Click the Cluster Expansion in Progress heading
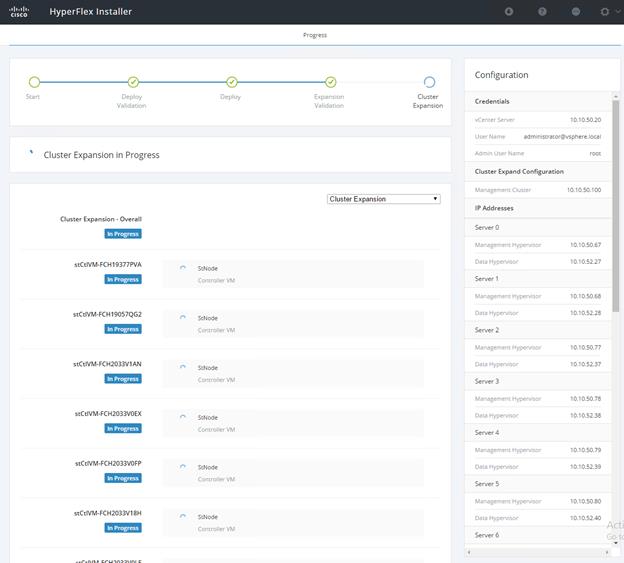Screen dimensions: 624x563 click(x=101, y=155)
